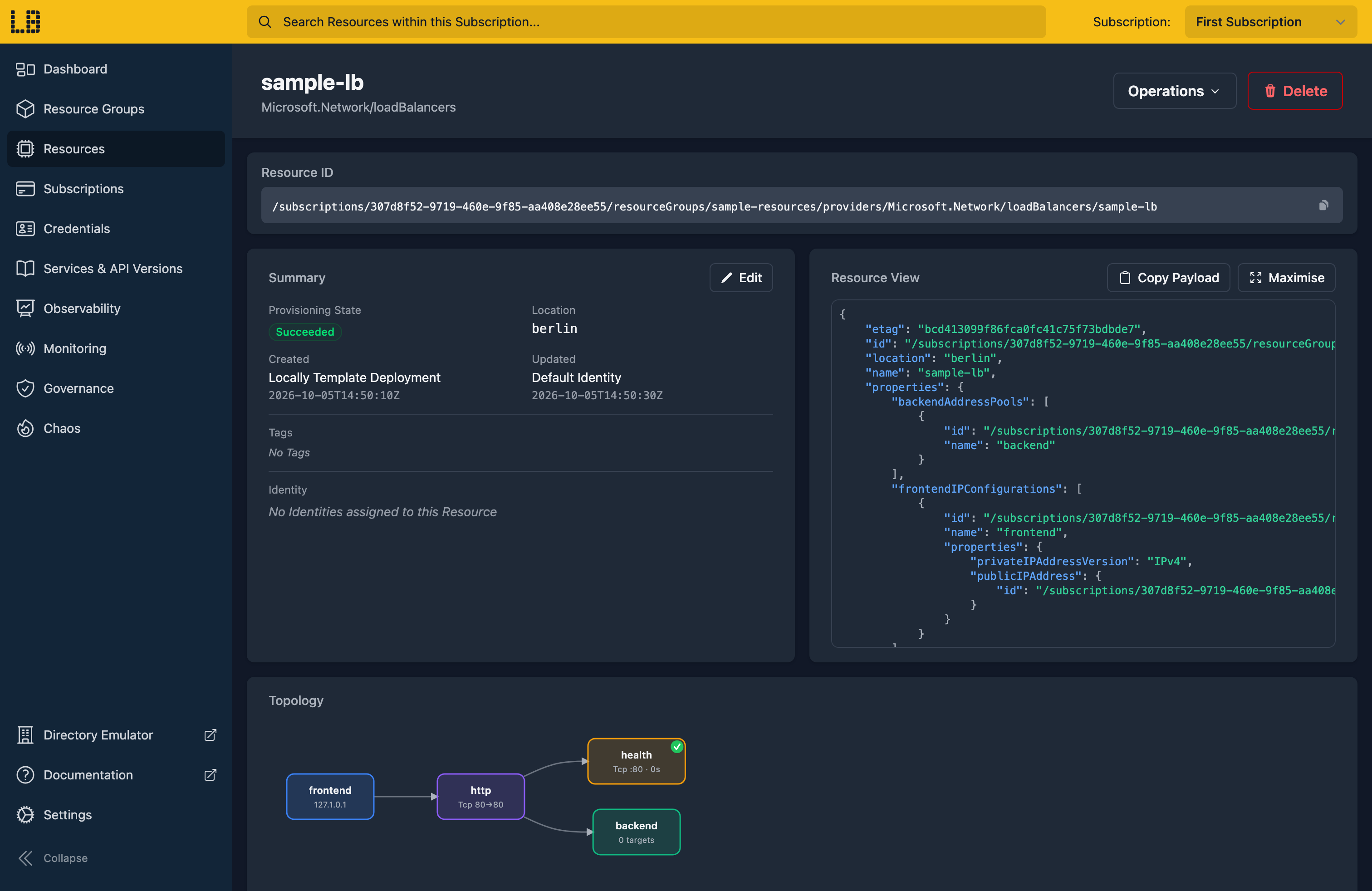Click the green check on health node
This screenshot has height=891, width=1372.
point(677,747)
